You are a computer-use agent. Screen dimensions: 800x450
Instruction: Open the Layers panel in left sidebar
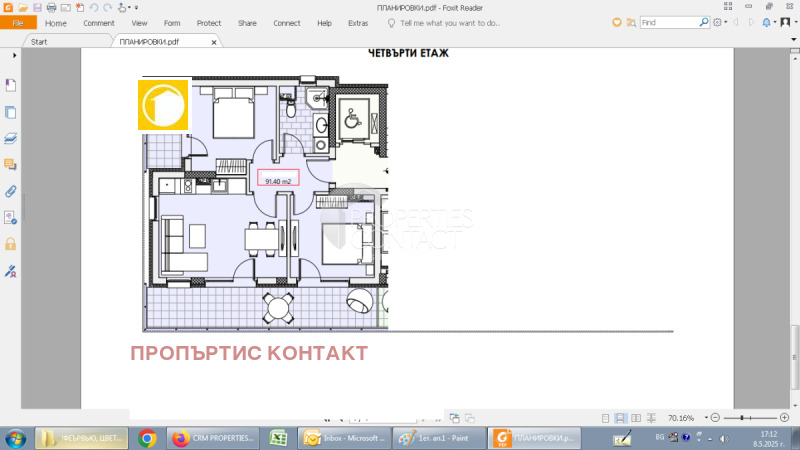tap(10, 138)
